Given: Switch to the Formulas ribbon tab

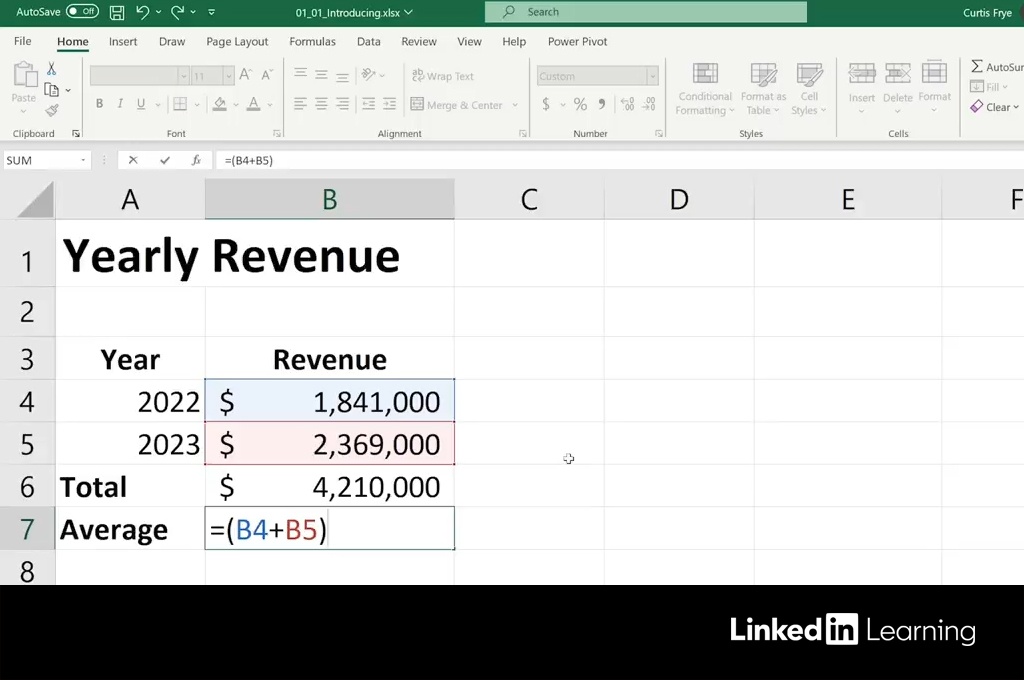Looking at the screenshot, I should coord(312,42).
